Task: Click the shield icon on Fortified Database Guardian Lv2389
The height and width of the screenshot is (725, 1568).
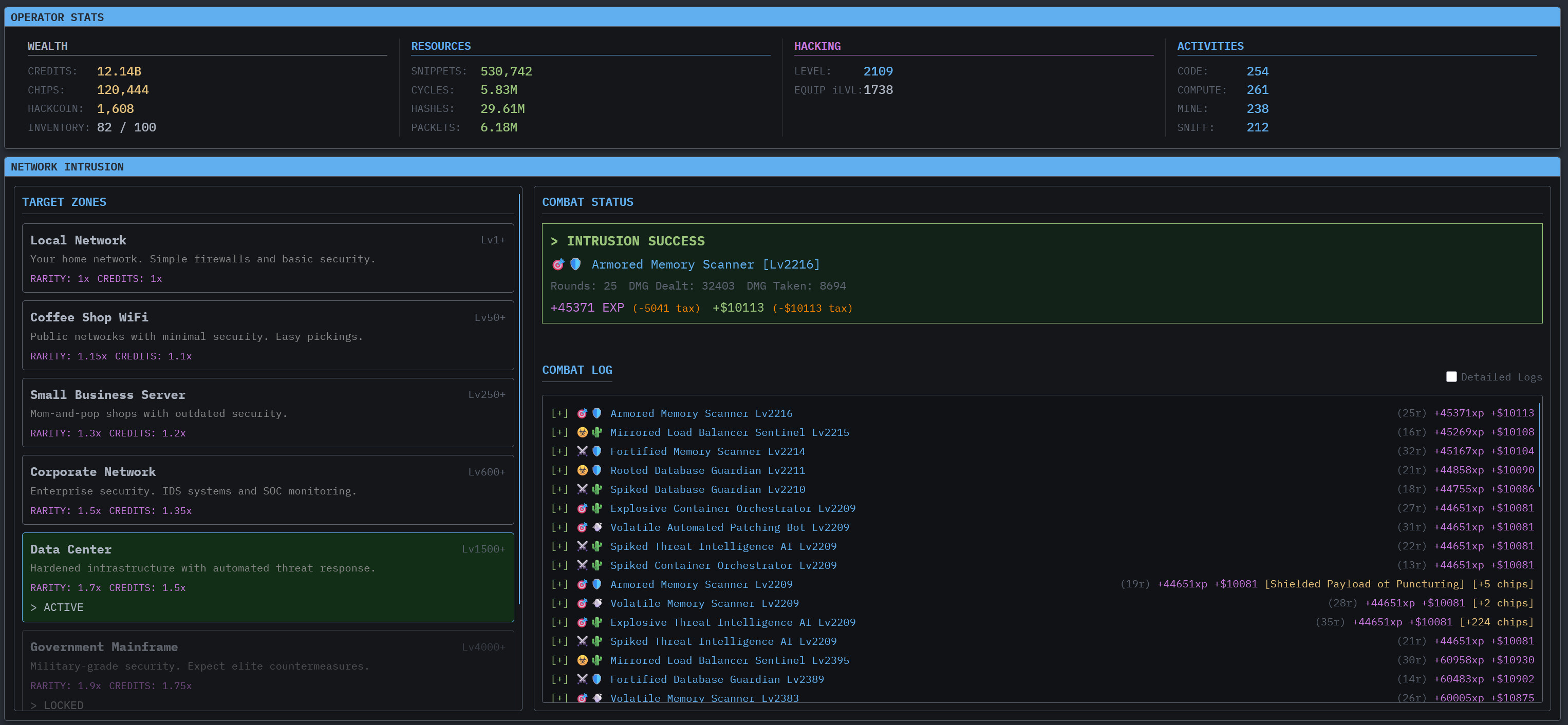Action: point(596,679)
